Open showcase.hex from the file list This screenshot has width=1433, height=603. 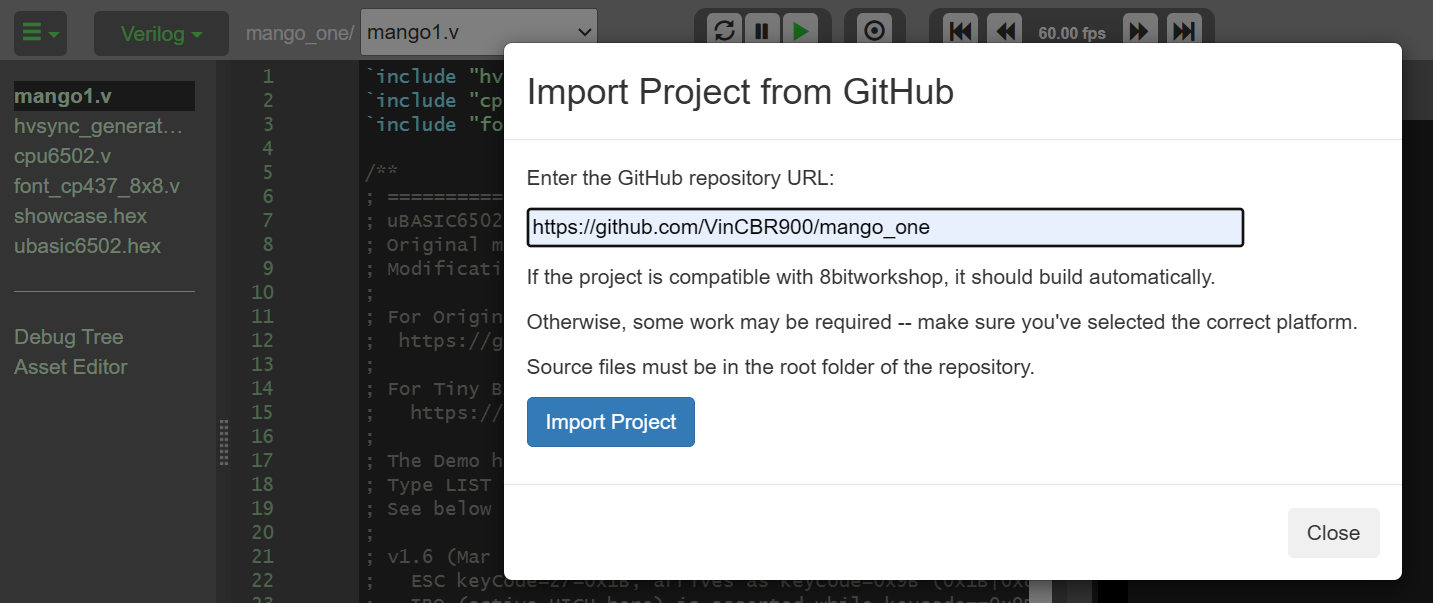[x=80, y=216]
